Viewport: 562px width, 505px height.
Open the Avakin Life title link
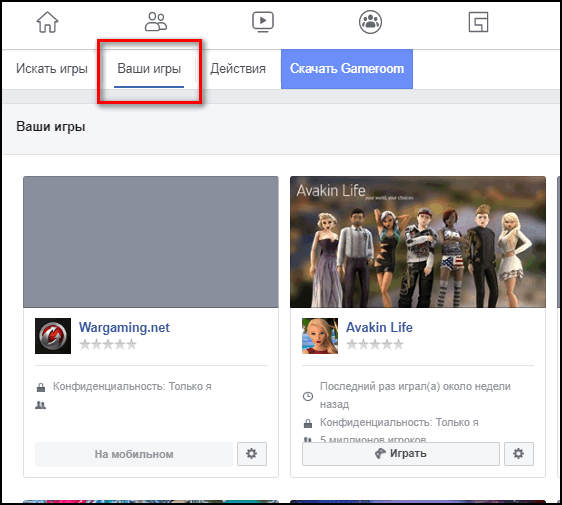[x=379, y=328]
